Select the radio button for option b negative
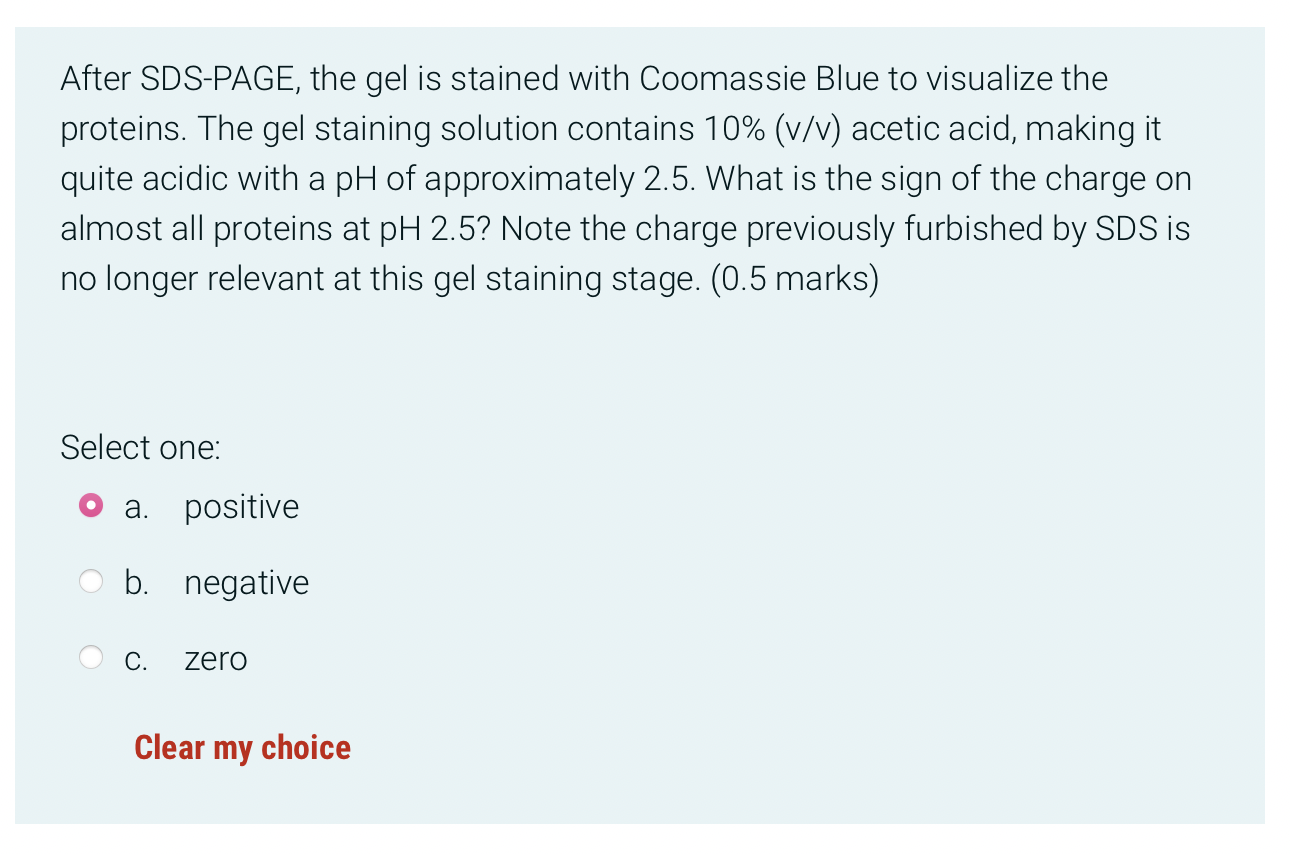This screenshot has width=1290, height=854. click(x=91, y=581)
